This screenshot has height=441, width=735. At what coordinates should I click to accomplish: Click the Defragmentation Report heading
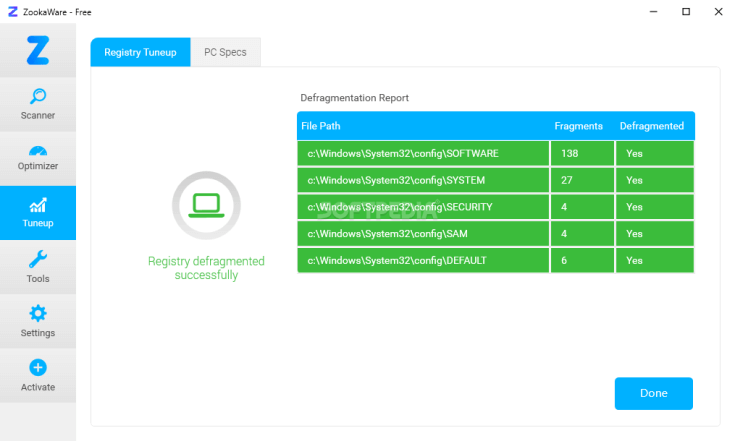(x=354, y=97)
